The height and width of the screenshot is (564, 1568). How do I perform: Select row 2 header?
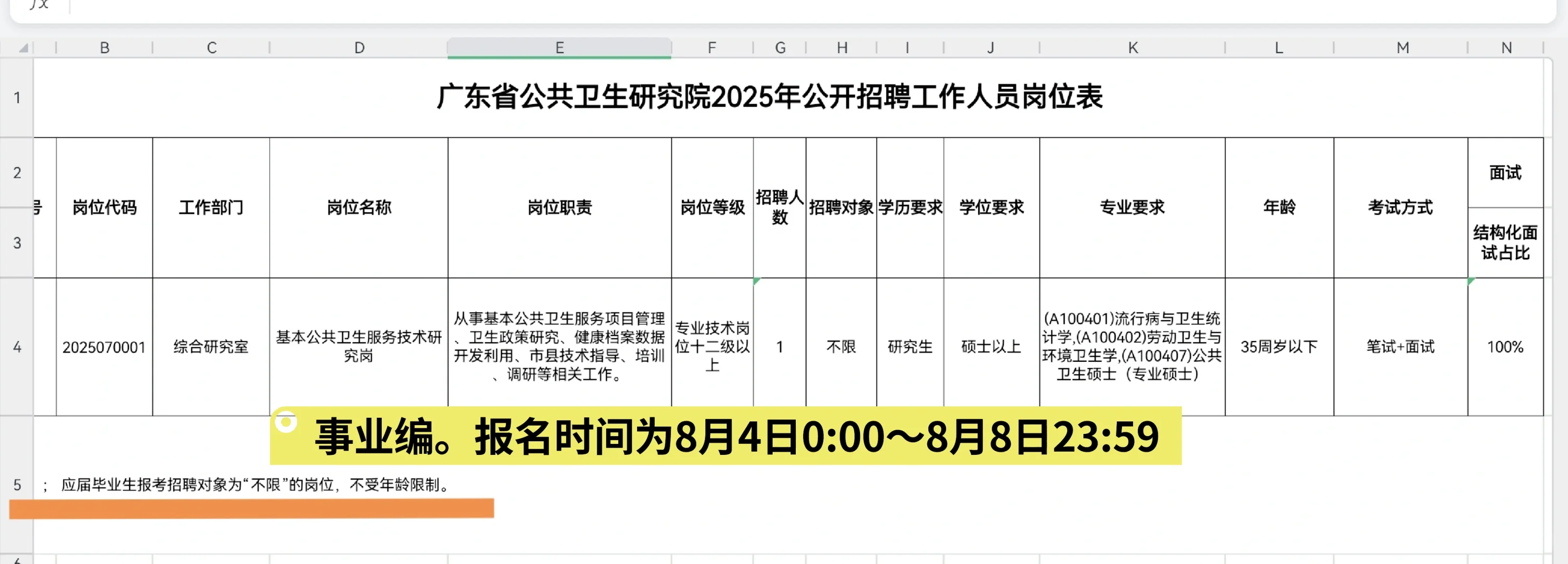(x=17, y=172)
